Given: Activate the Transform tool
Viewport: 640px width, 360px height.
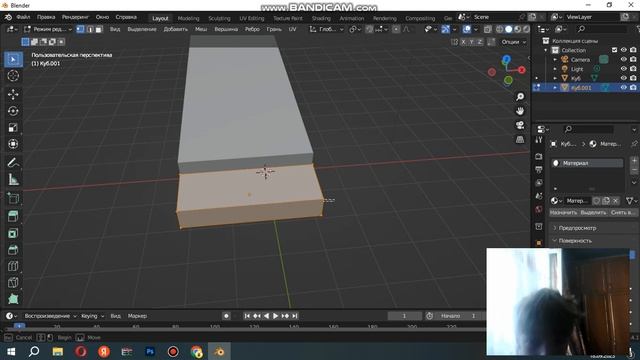Looking at the screenshot, I should 13,144.
